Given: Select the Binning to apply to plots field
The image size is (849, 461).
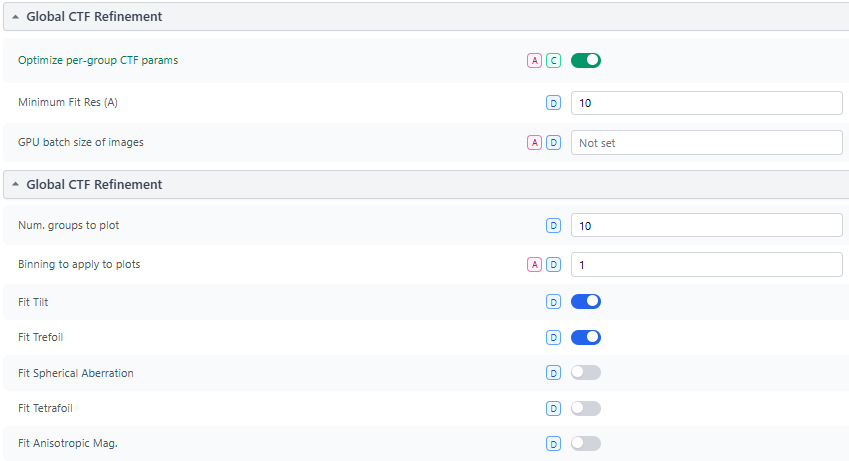Looking at the screenshot, I should [706, 265].
